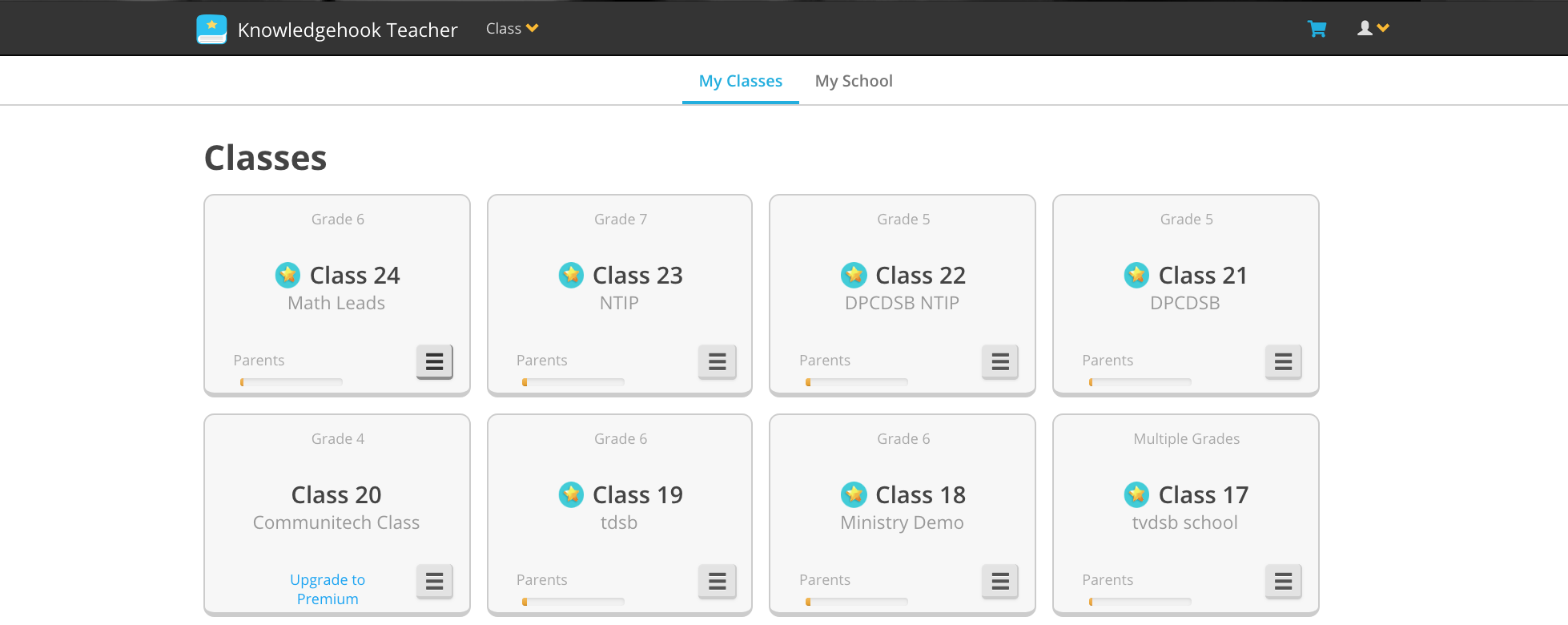This screenshot has width=1568, height=625.
Task: Click the Parents progress bar on Class 23
Action: [x=573, y=382]
